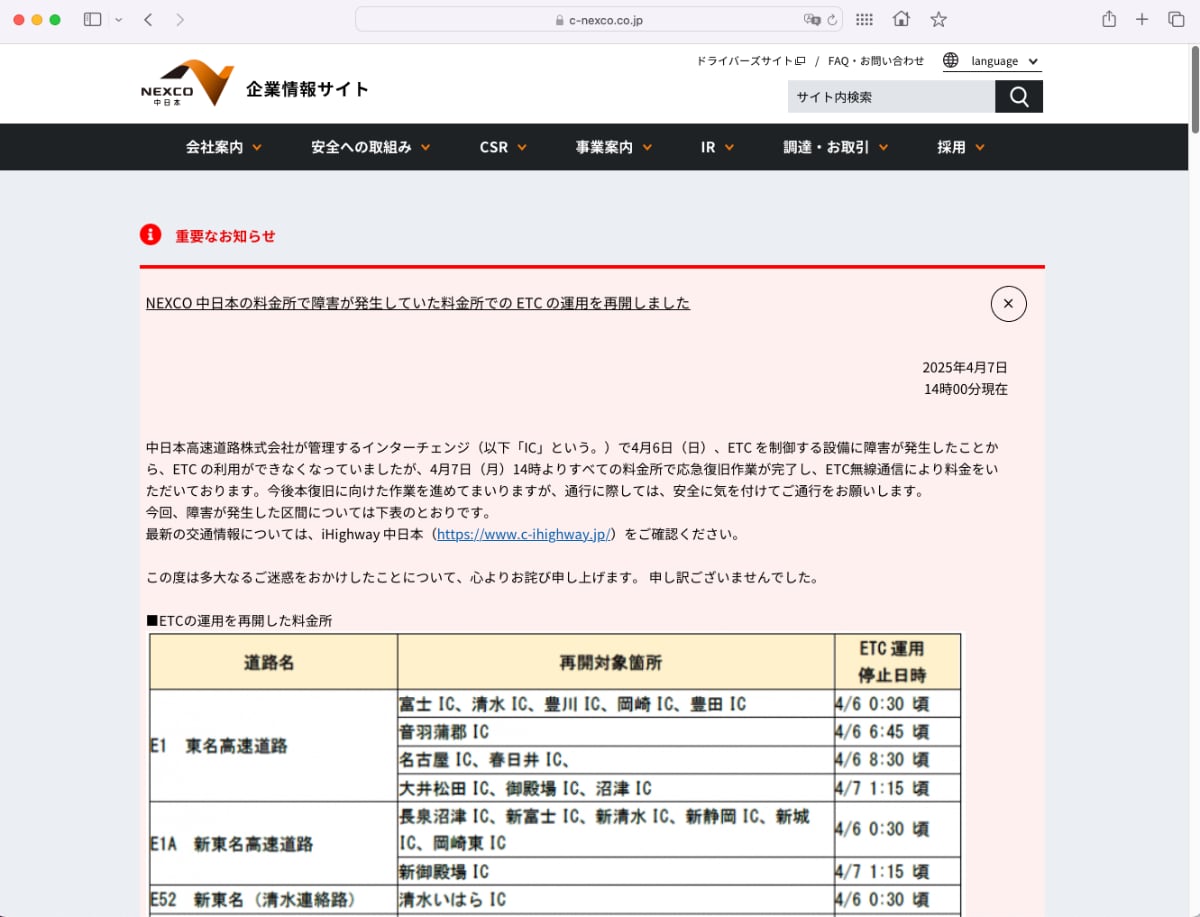Close the important notice with X button
Screen dimensions: 1200x917
point(1008,304)
